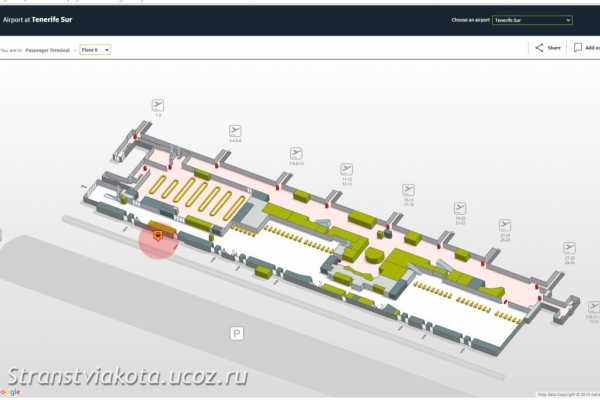Select the sixth gate airplane icon from left
Screen dimensions: 600x400
460,208
